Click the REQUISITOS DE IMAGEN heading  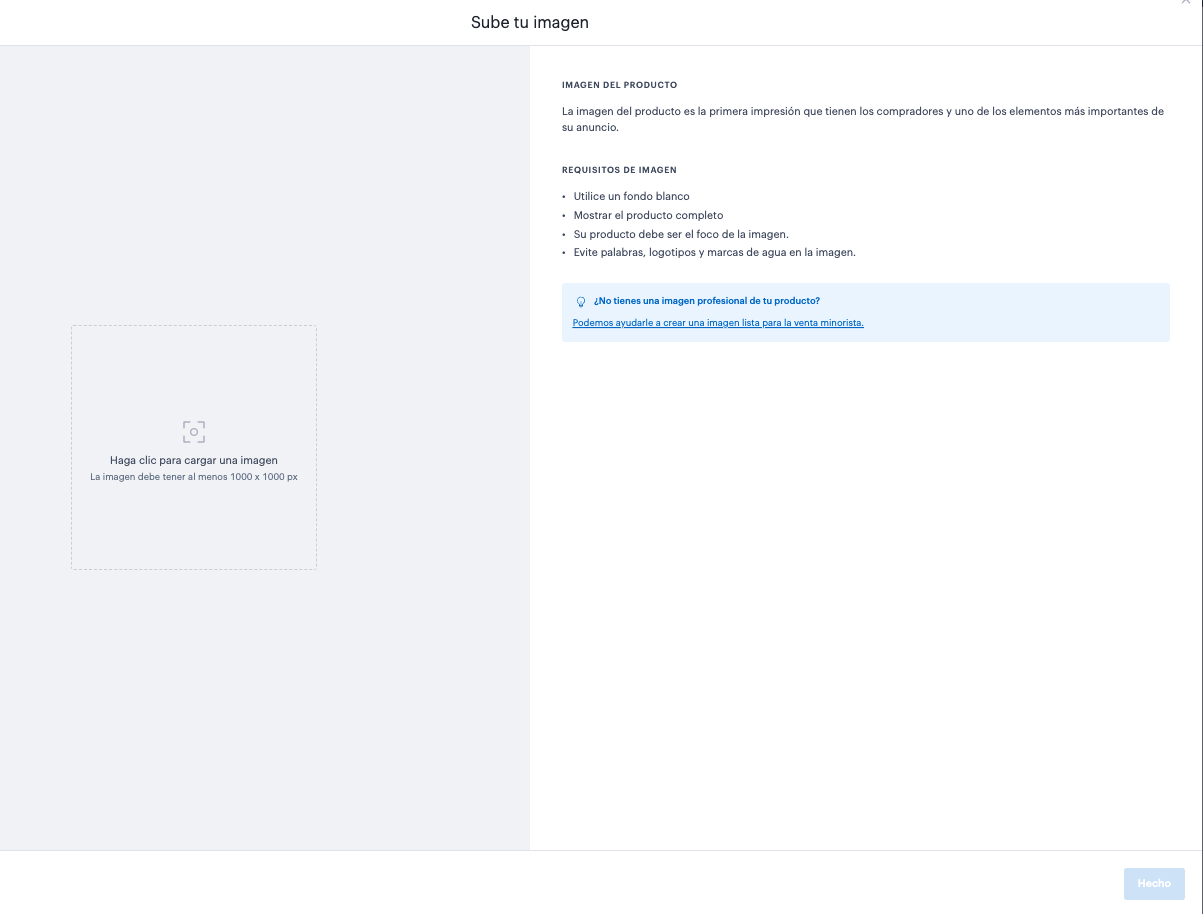(619, 170)
